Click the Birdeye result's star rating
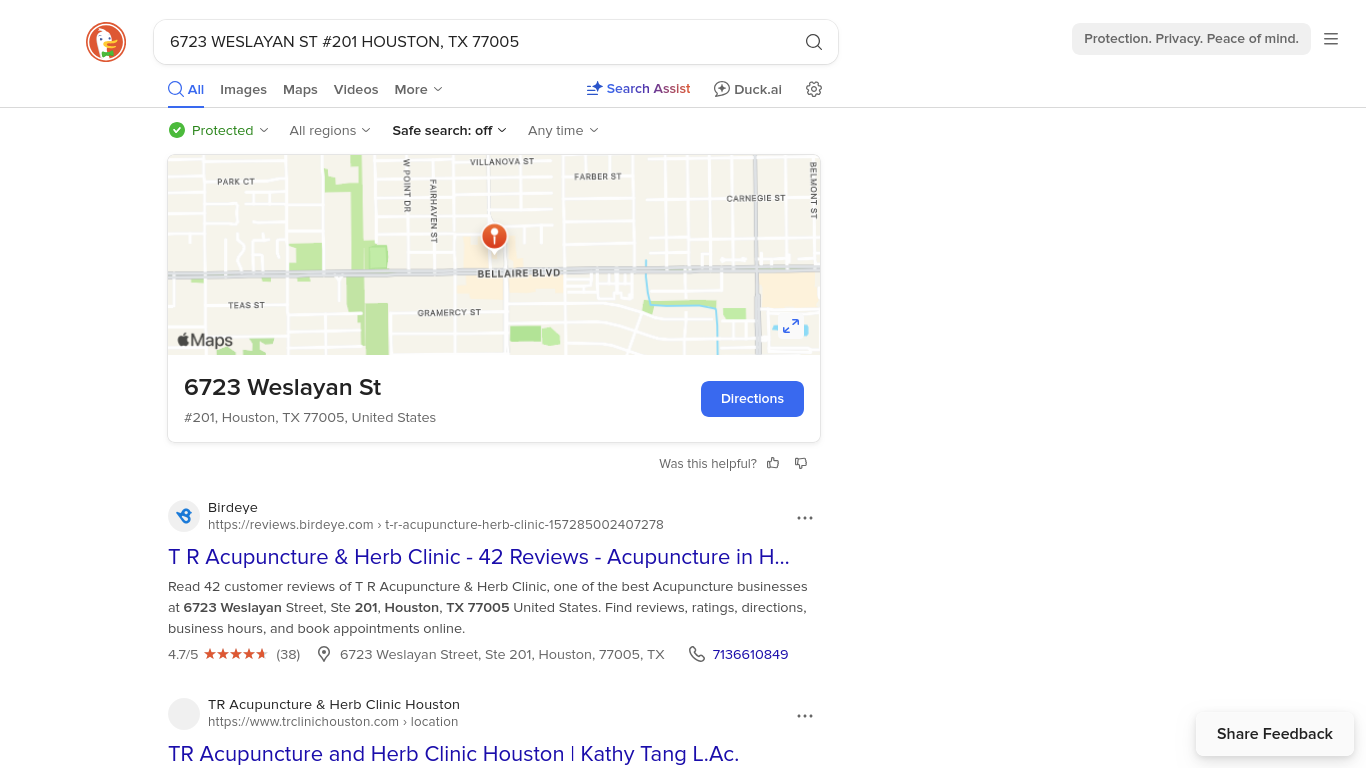The image size is (1366, 768). click(x=236, y=654)
